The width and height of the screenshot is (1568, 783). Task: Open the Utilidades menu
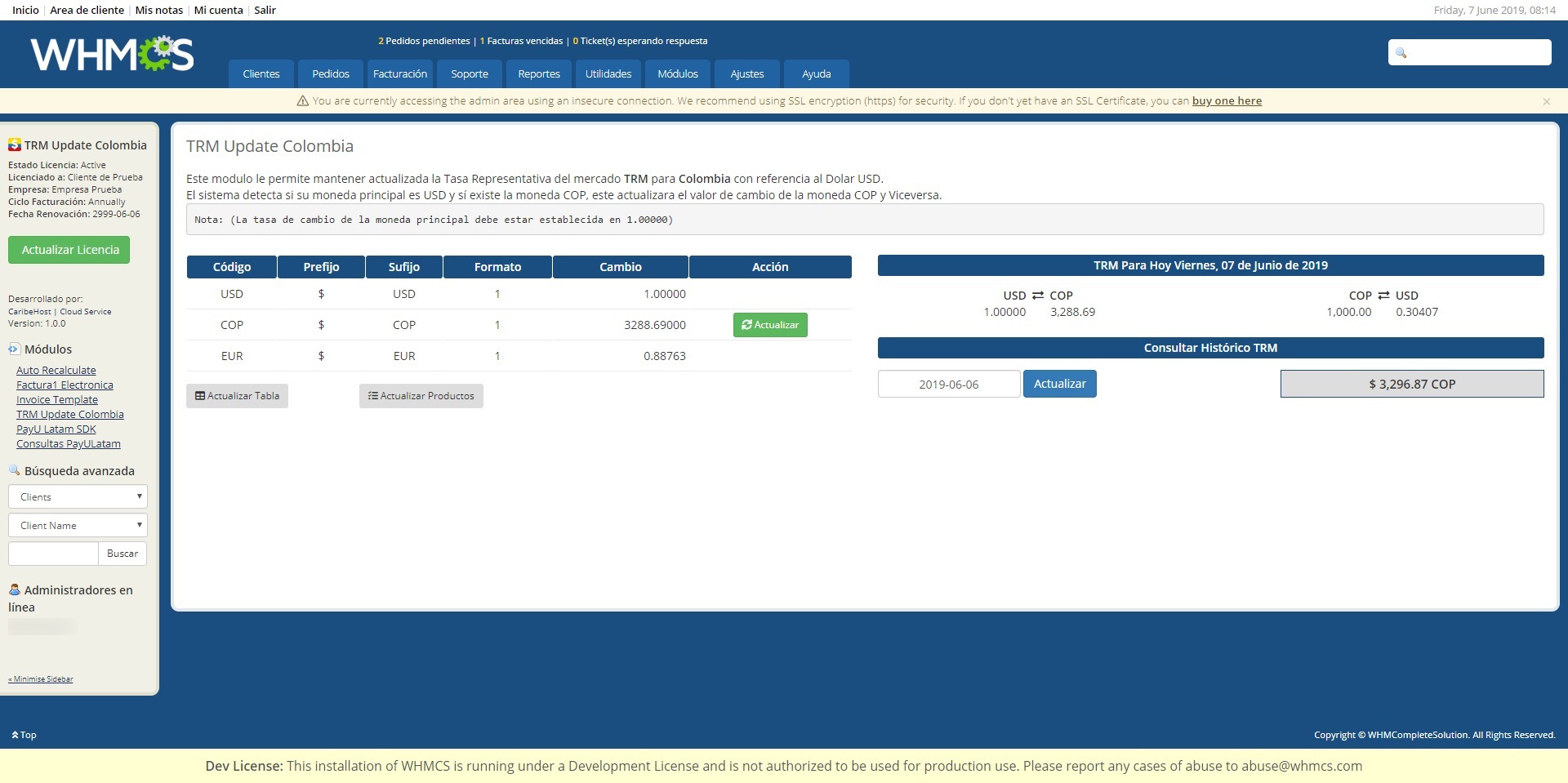click(x=608, y=73)
